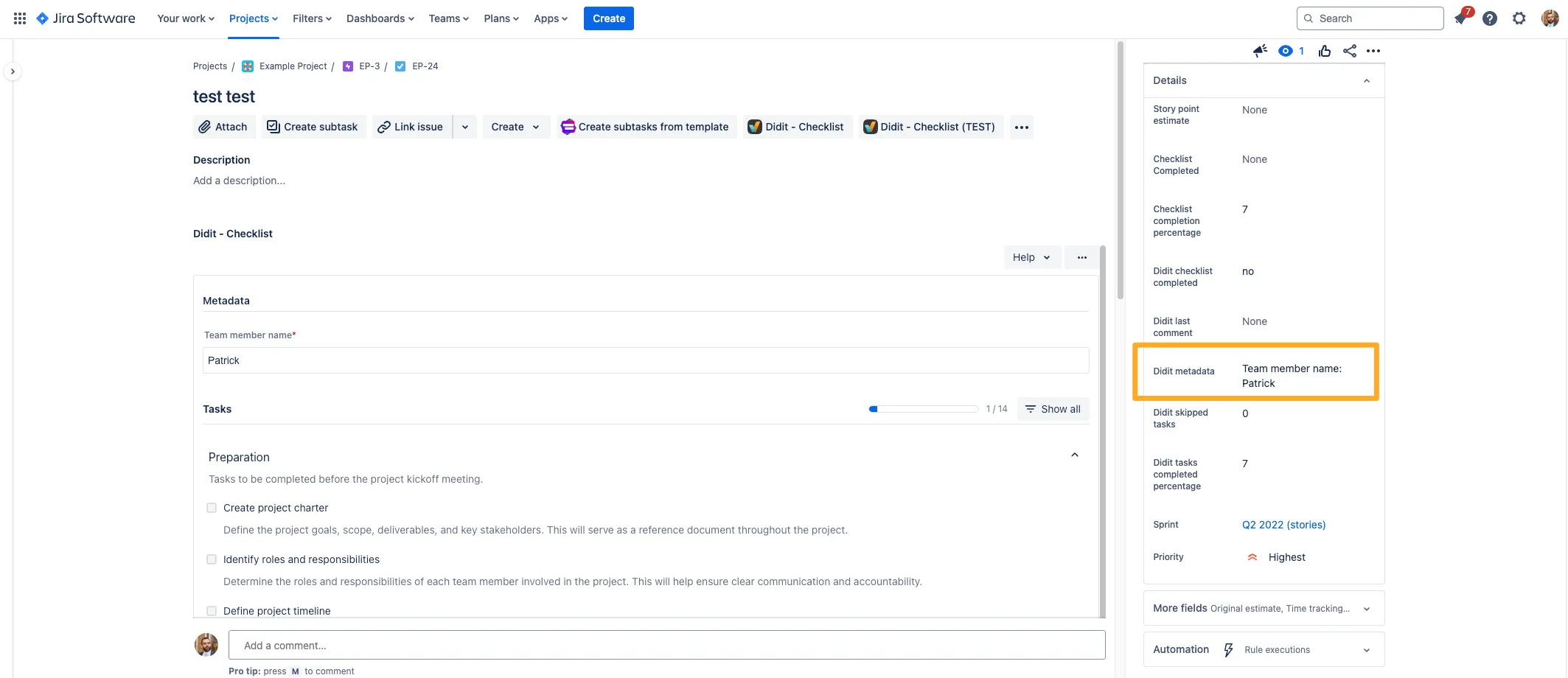This screenshot has width=1568, height=678.
Task: Click the Projects breadcrumb link
Action: [210, 66]
